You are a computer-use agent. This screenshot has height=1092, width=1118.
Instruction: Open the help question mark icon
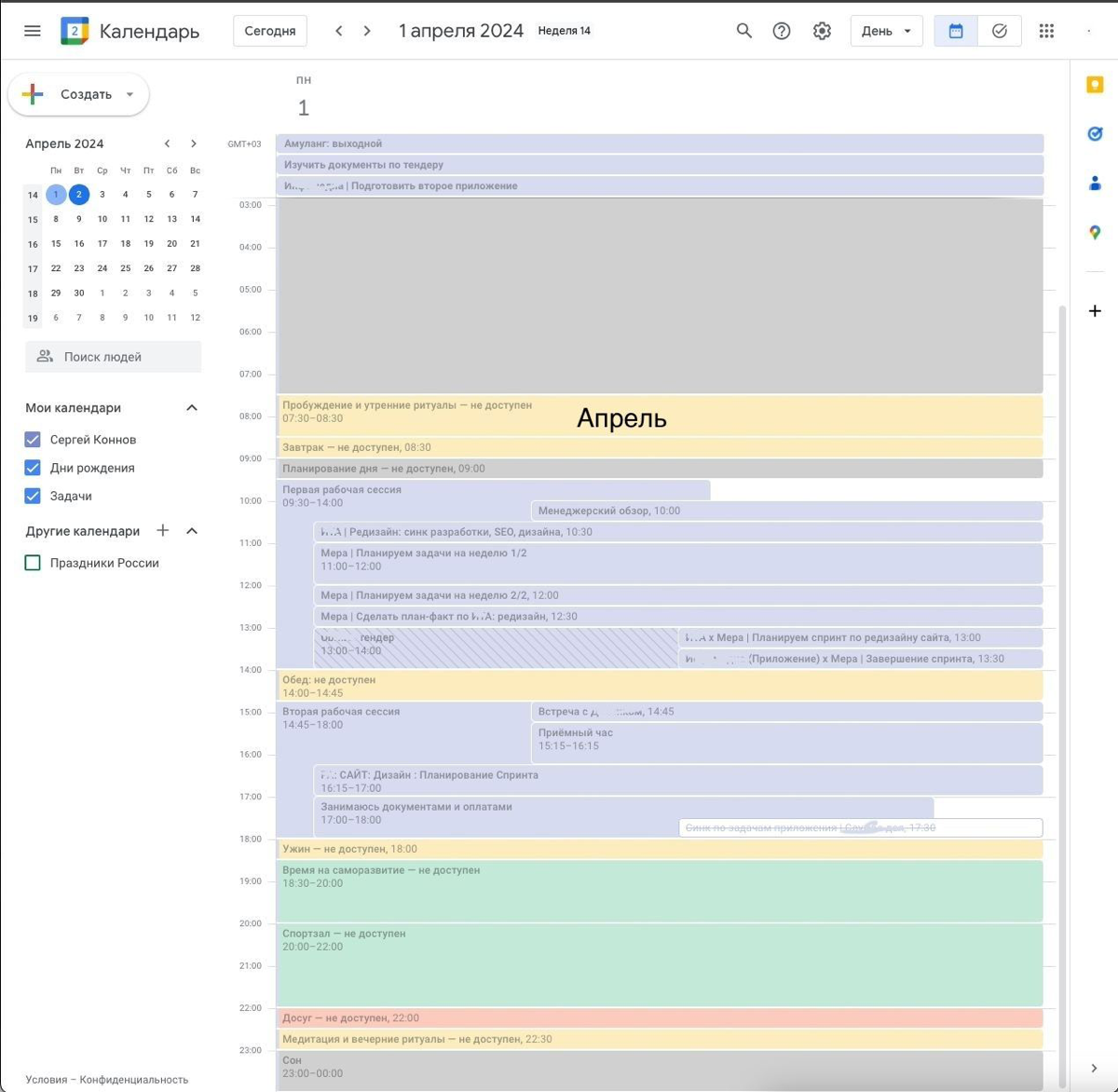782,31
